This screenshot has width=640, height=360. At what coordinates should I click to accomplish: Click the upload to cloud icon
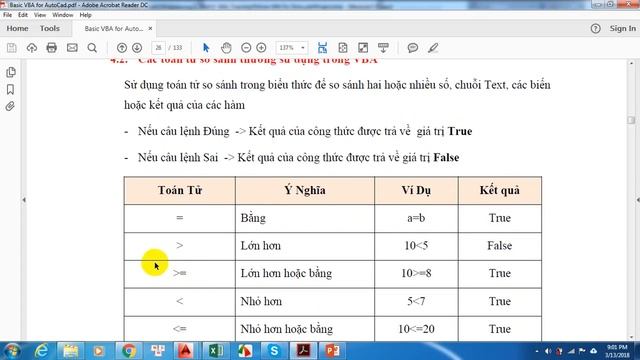click(32, 48)
